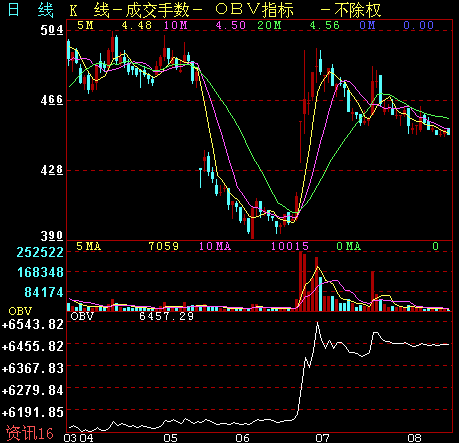This screenshot has height=443, width=459.
Task: Click the 07 month marker on date axis
Action: point(322,438)
